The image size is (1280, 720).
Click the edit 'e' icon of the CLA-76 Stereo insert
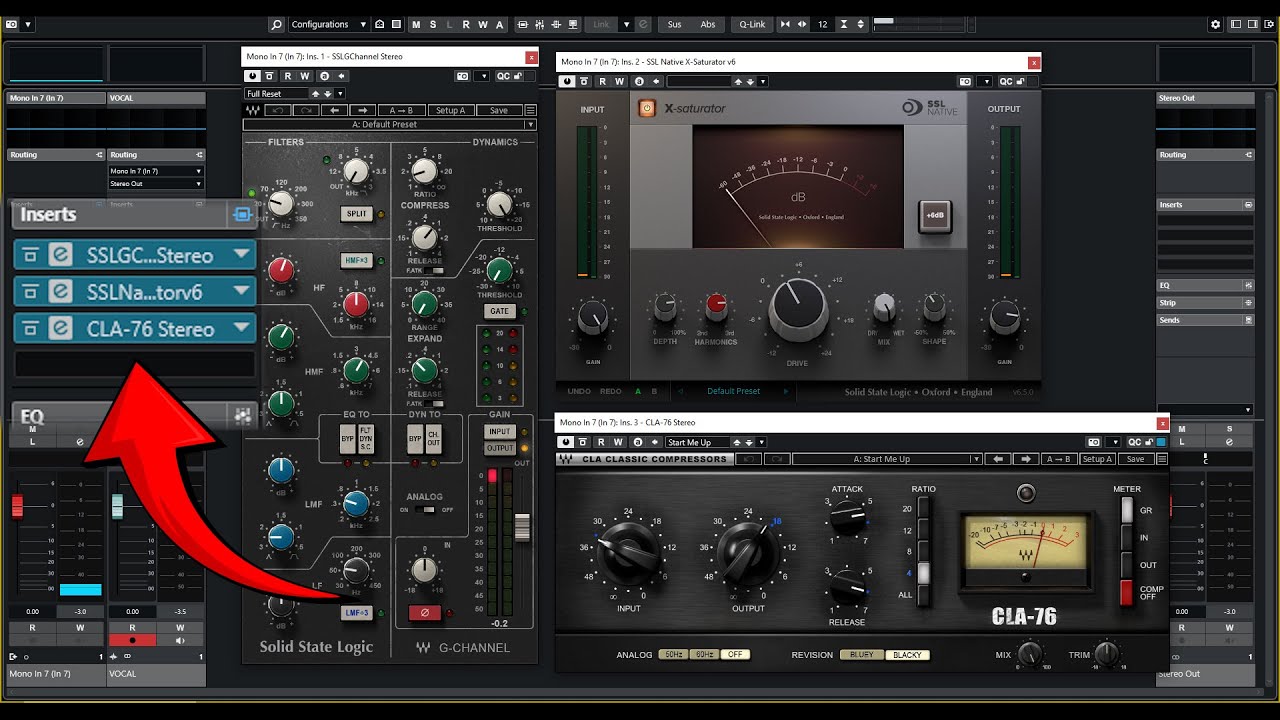(x=60, y=329)
